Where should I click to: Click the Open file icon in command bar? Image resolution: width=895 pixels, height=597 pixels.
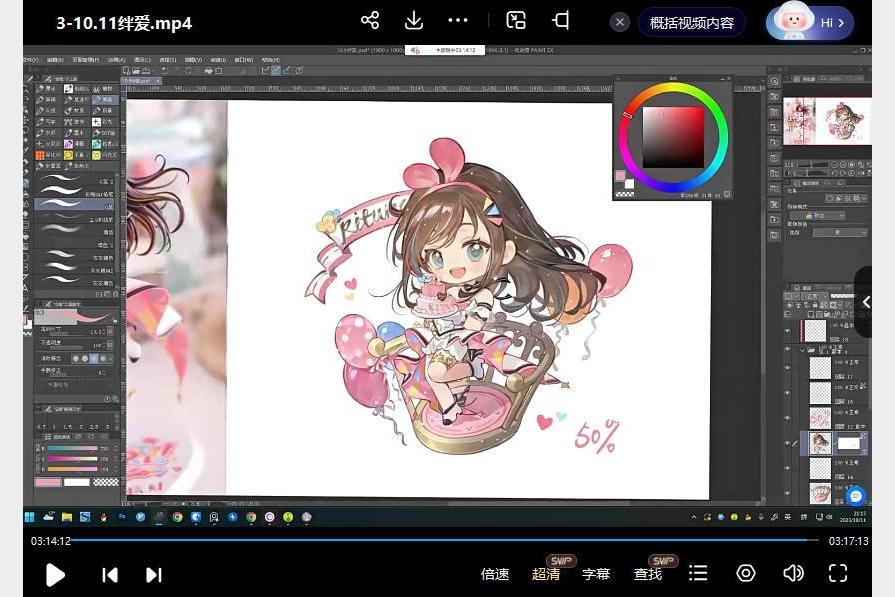pyautogui.click(x=136, y=71)
